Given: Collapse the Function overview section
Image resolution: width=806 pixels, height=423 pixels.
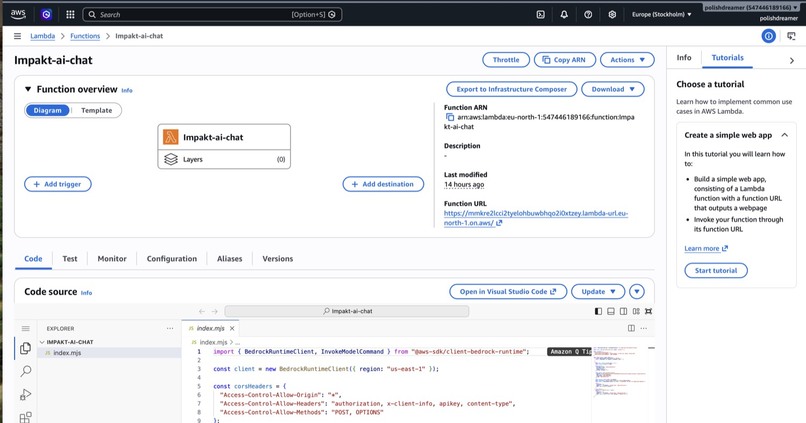Looking at the screenshot, I should [x=28, y=89].
